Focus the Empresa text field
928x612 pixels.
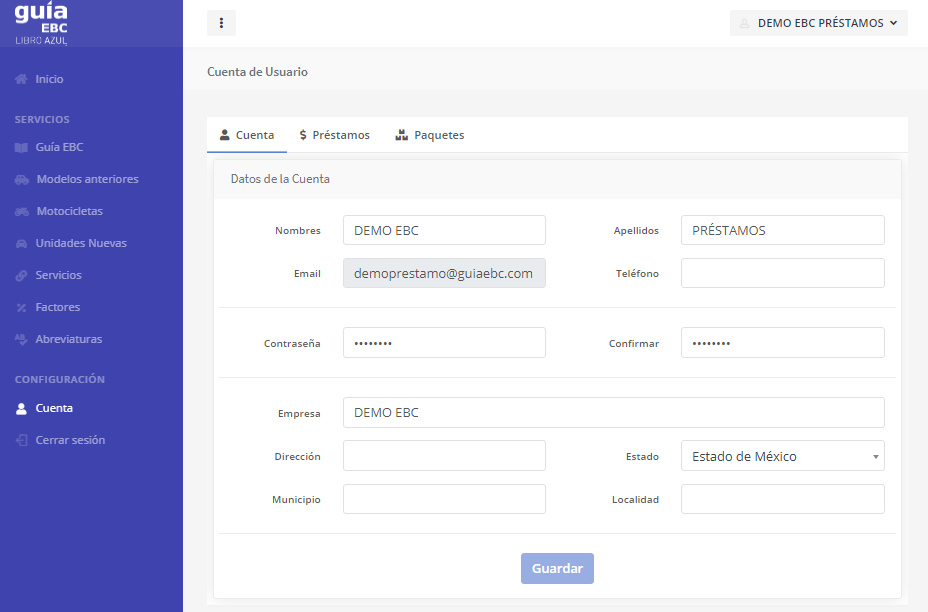(x=613, y=412)
